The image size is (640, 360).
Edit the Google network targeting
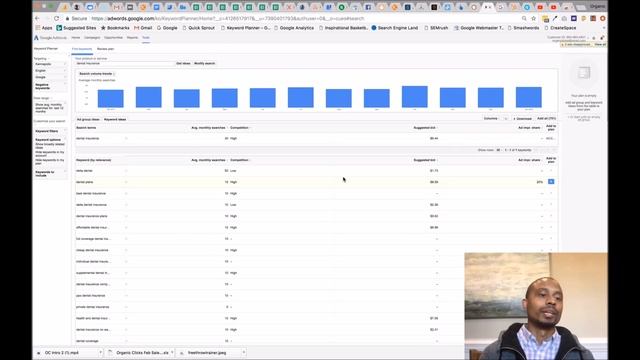(x=50, y=77)
